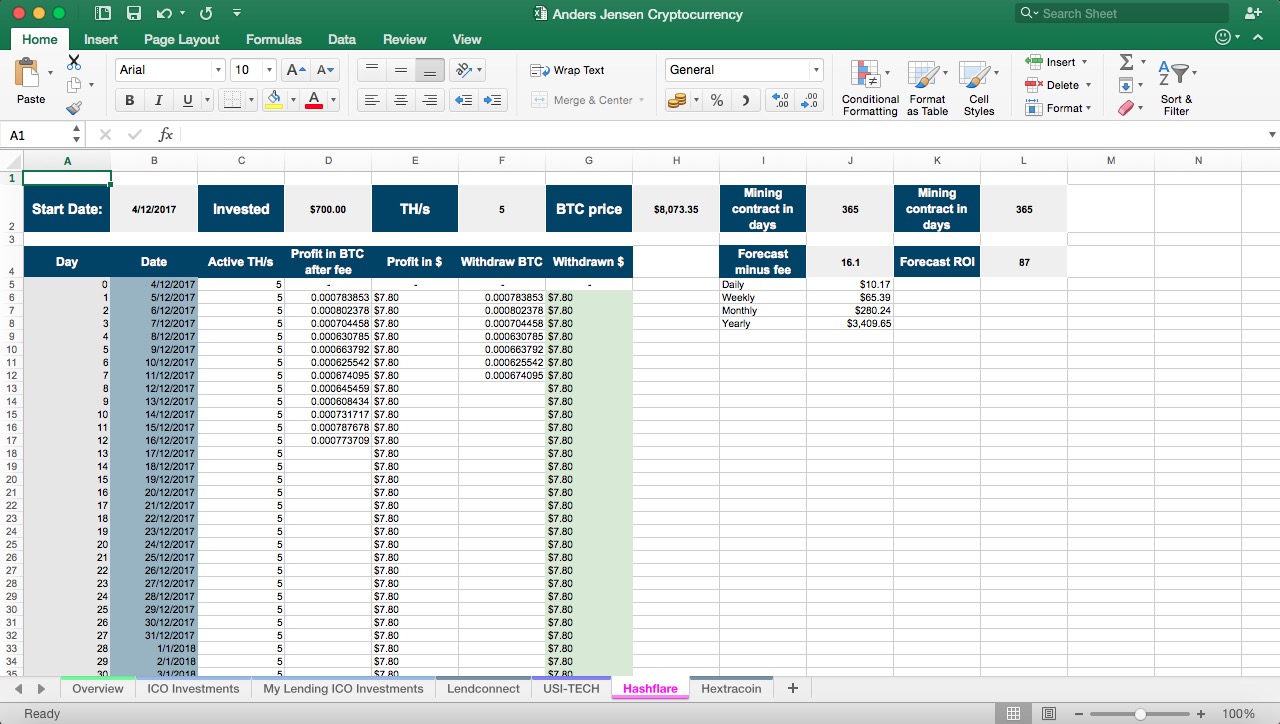1280x724 pixels.
Task: Decrease the indent level
Action: pos(463,100)
